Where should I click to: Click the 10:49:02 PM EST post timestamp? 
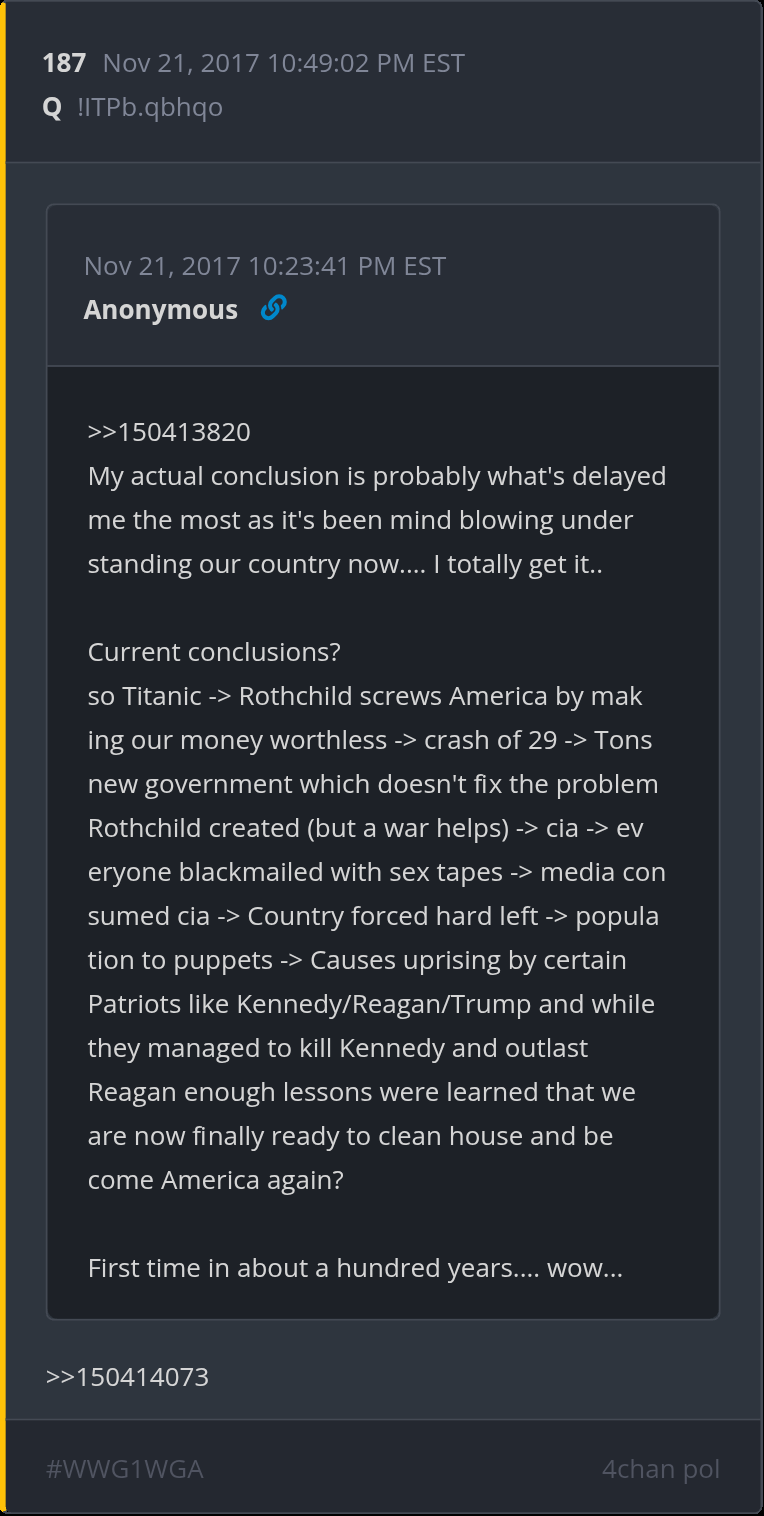(x=284, y=63)
